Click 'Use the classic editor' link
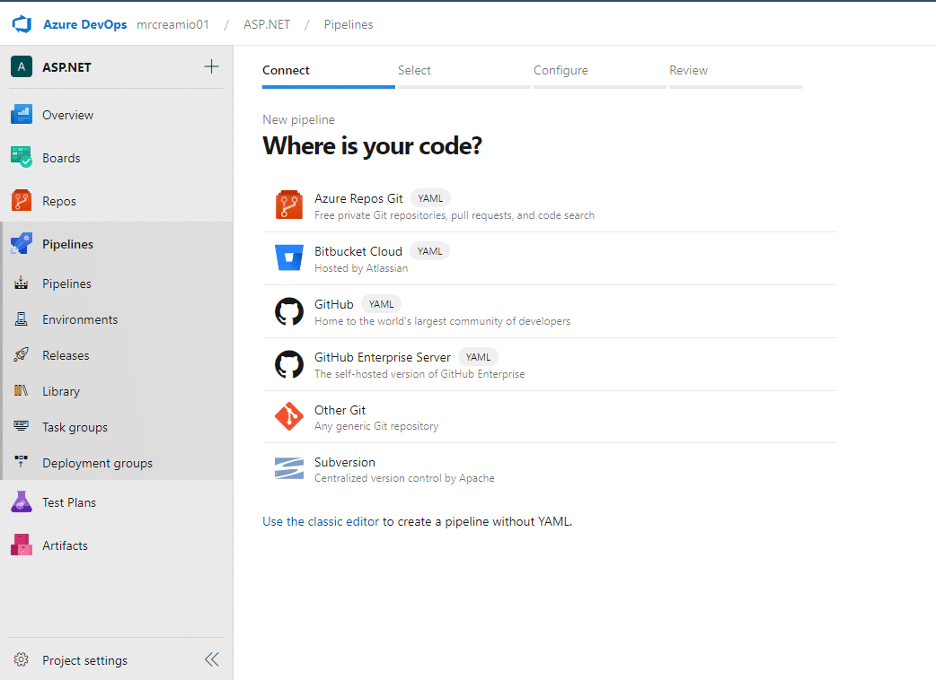This screenshot has width=936, height=680. (321, 521)
